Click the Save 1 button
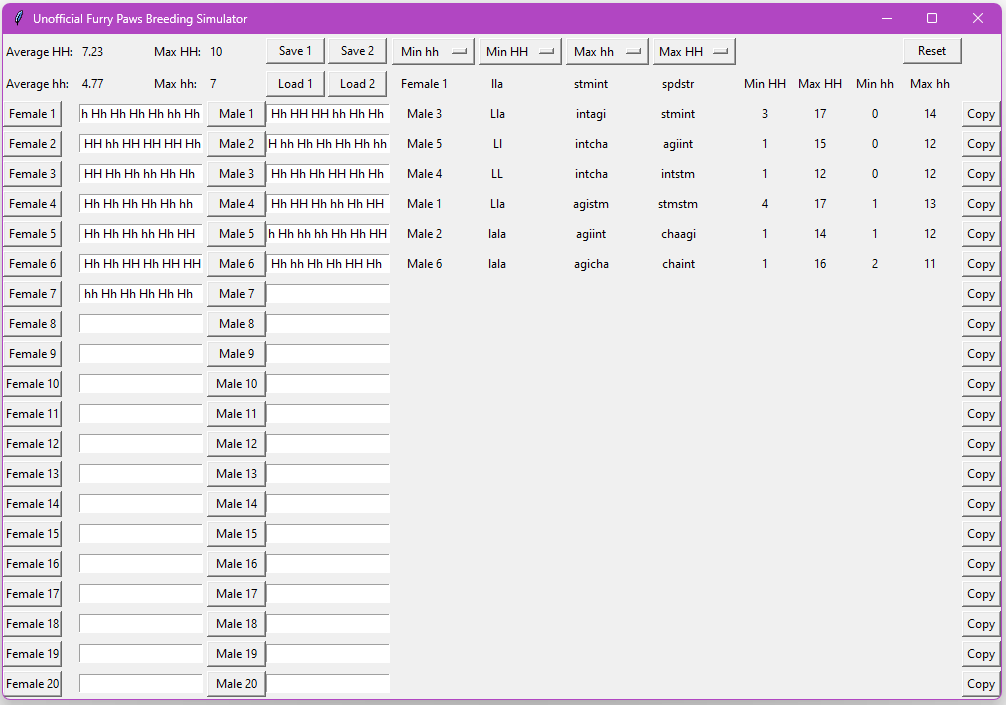The image size is (1006, 705). [295, 51]
